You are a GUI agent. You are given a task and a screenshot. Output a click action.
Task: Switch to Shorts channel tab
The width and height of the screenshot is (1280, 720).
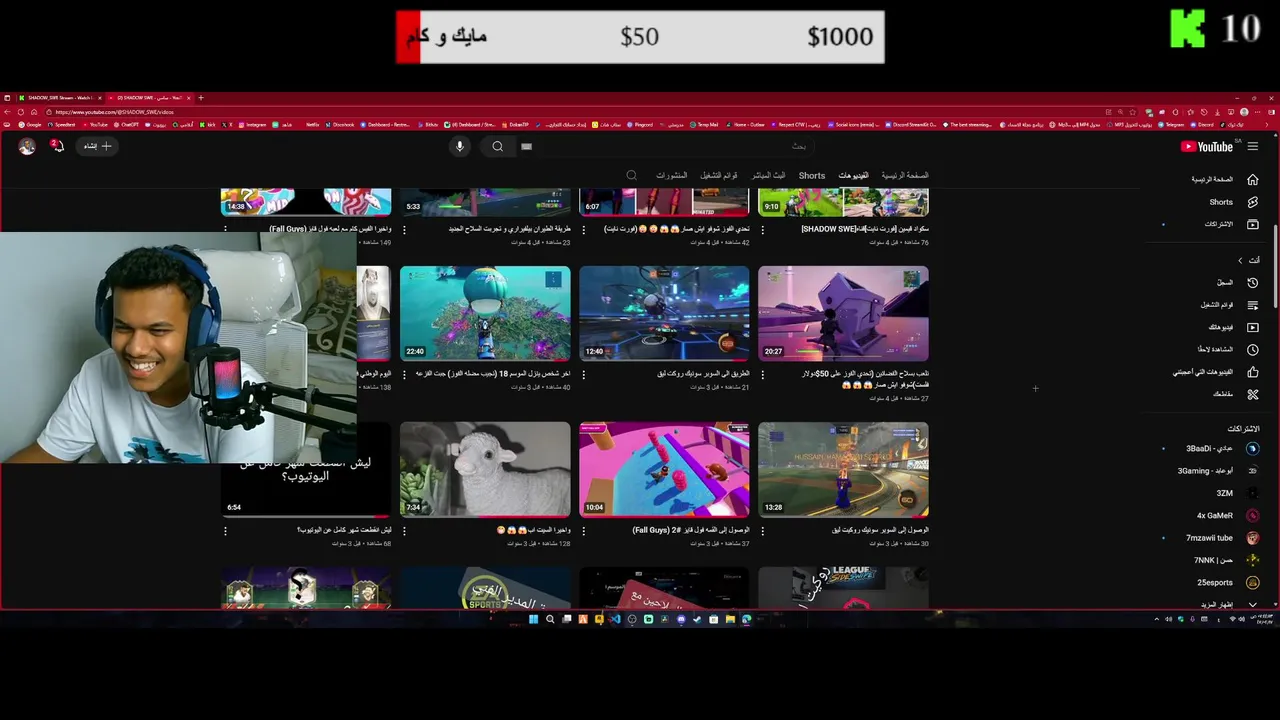click(x=812, y=175)
